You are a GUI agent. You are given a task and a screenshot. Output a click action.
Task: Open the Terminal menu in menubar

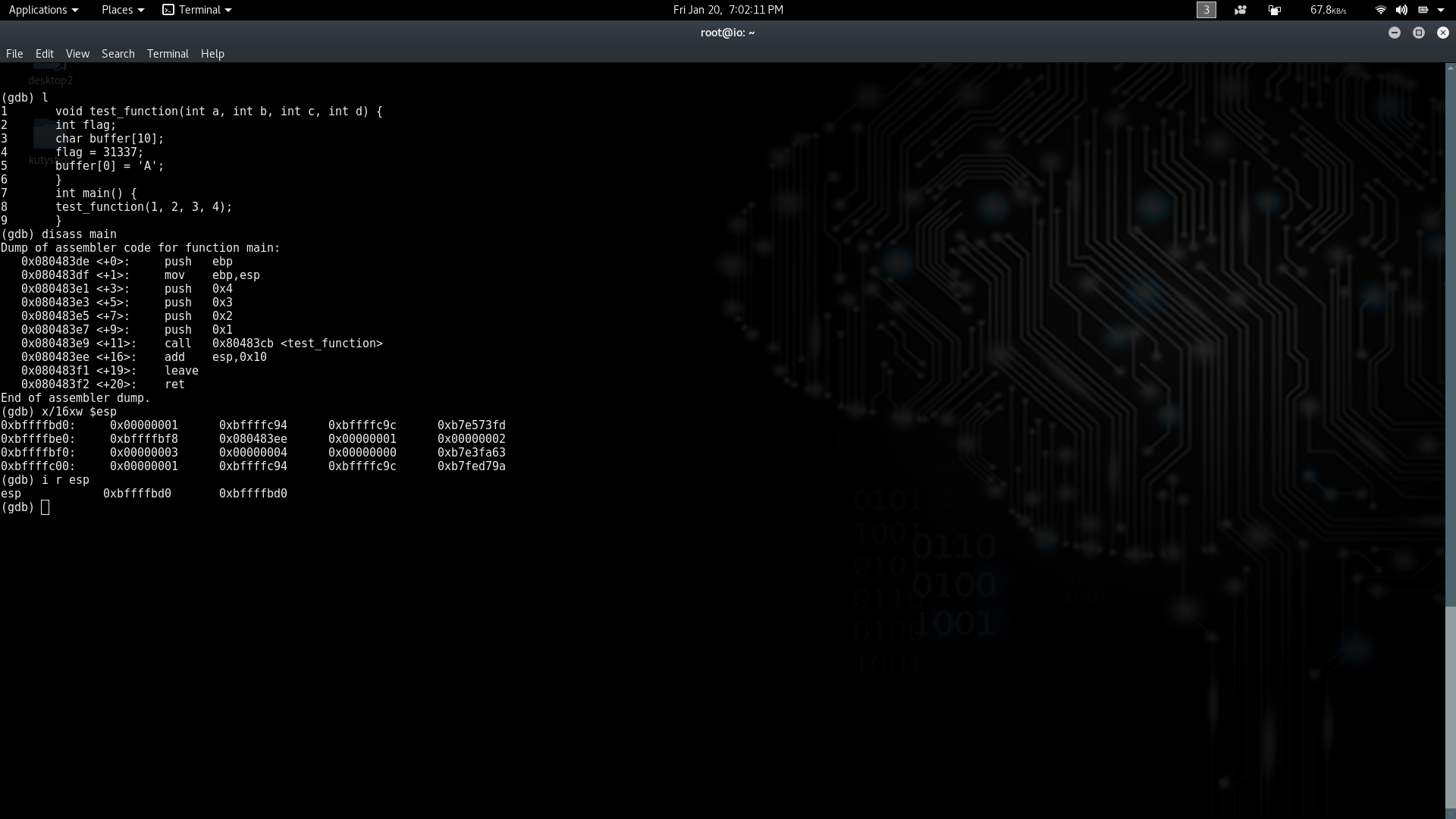168,54
